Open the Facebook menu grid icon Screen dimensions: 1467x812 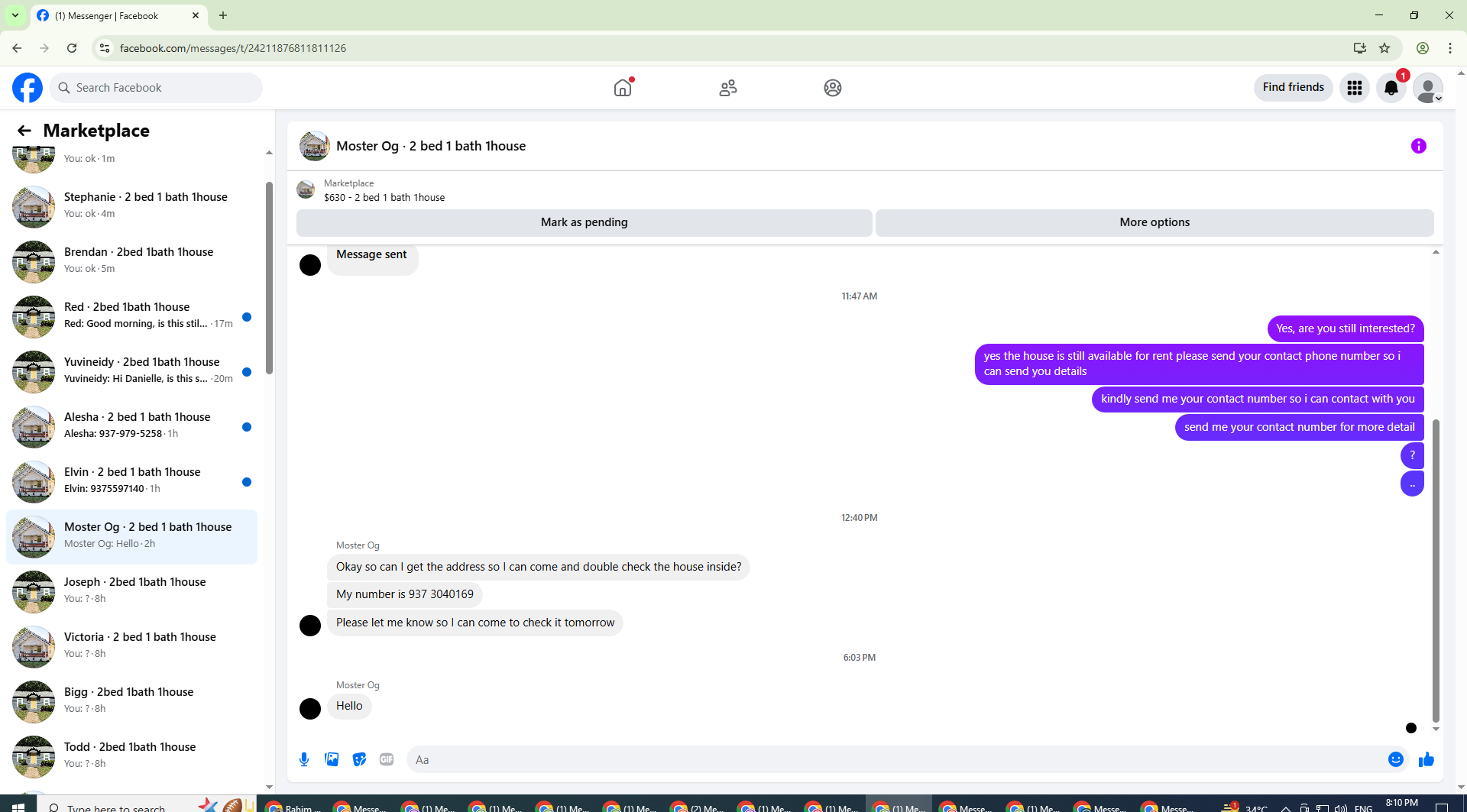[1355, 88]
